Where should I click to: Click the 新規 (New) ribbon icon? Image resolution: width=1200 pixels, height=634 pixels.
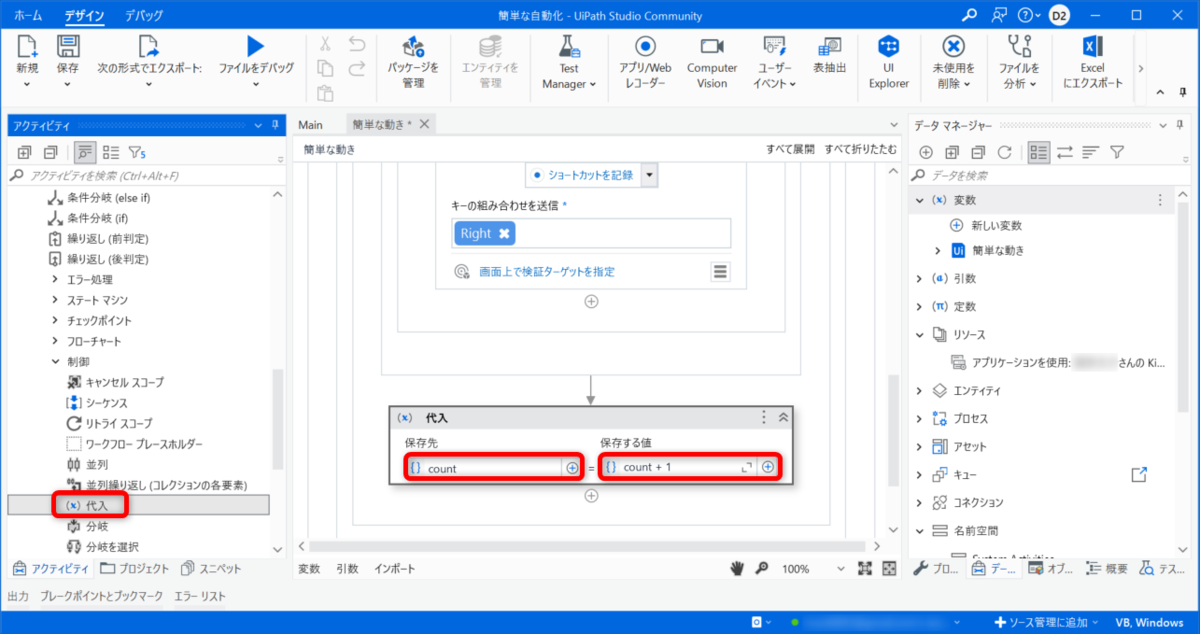click(27, 47)
